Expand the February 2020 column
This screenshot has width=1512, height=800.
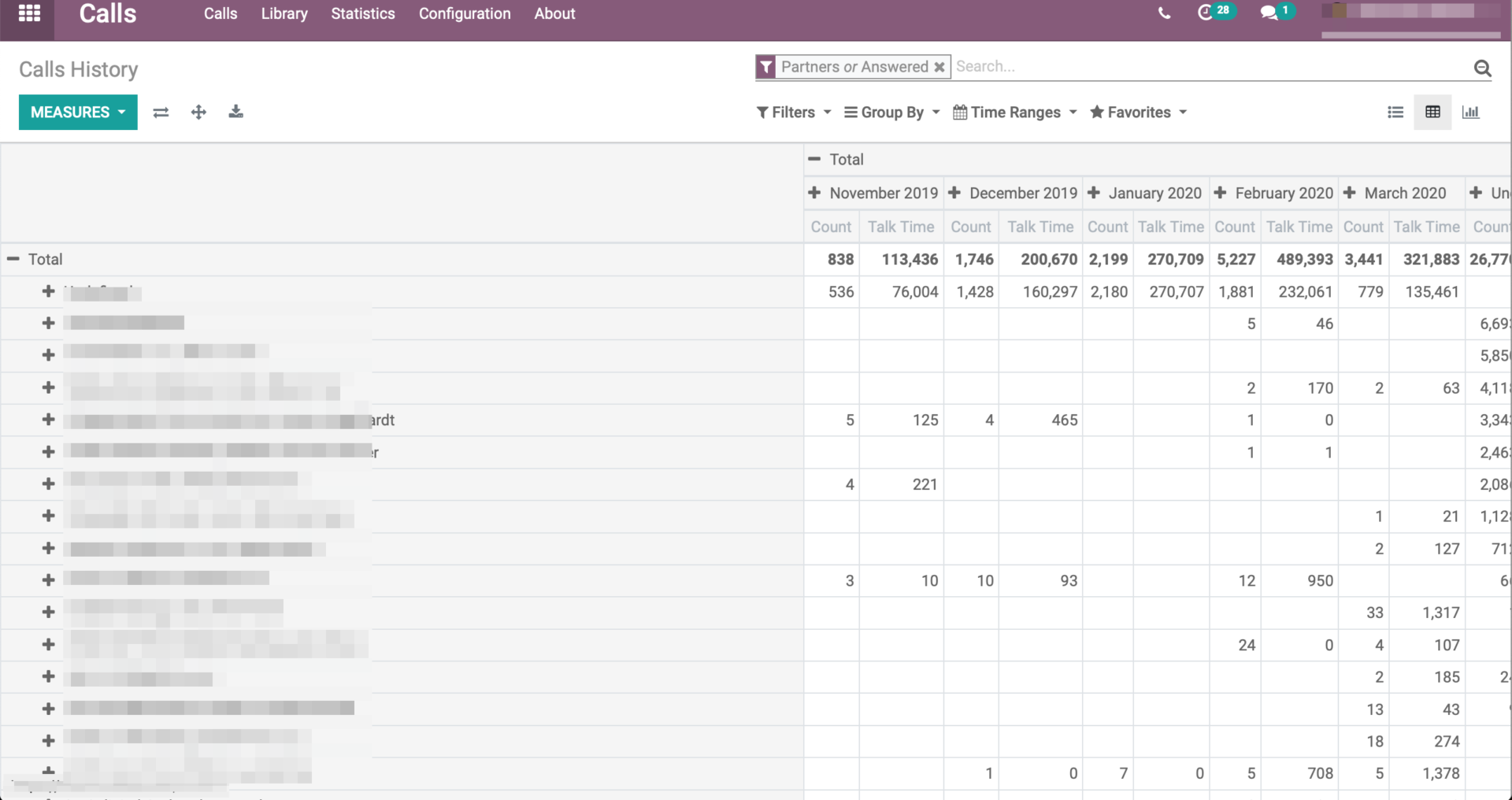point(1221,193)
